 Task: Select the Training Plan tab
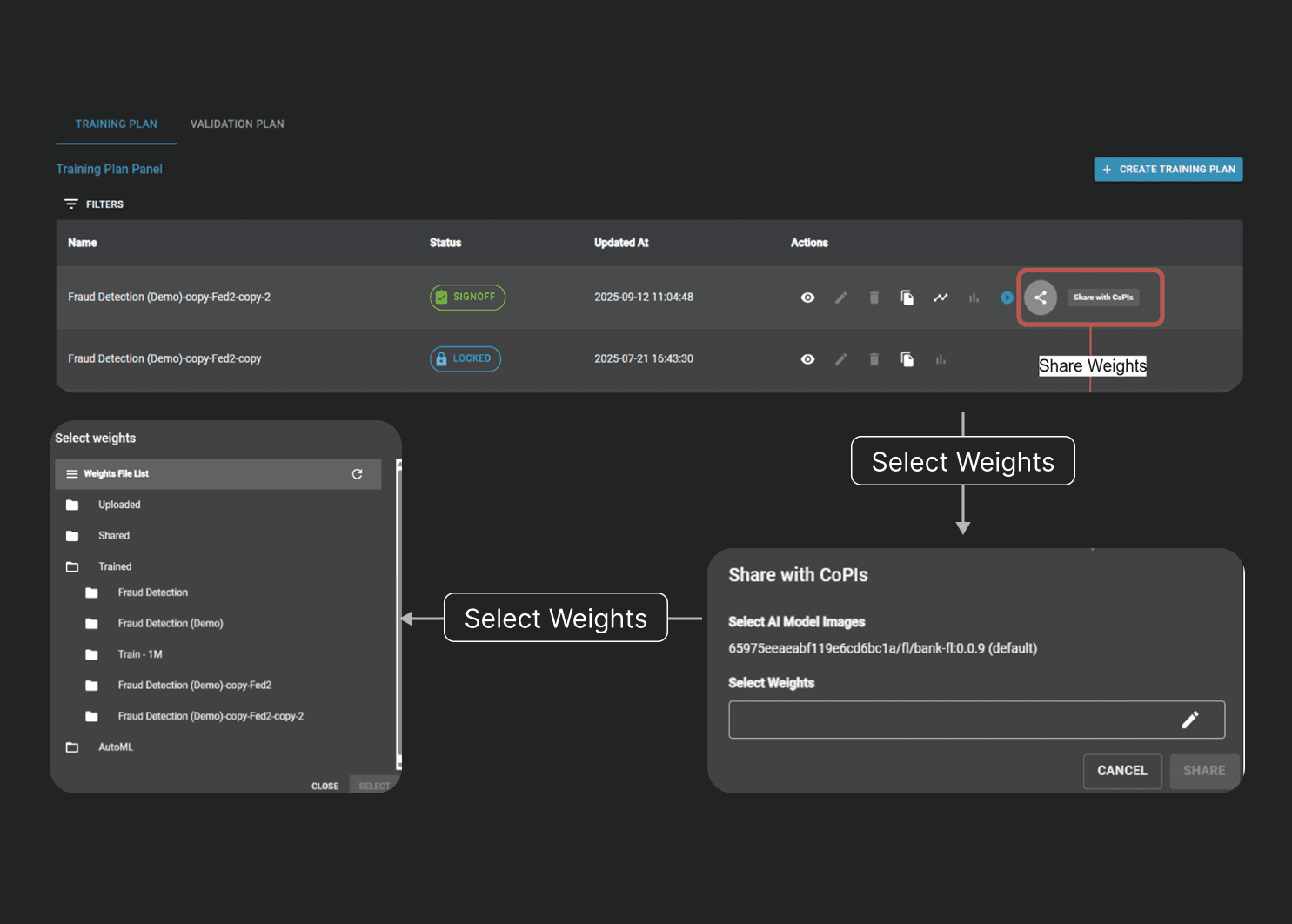pyautogui.click(x=116, y=124)
